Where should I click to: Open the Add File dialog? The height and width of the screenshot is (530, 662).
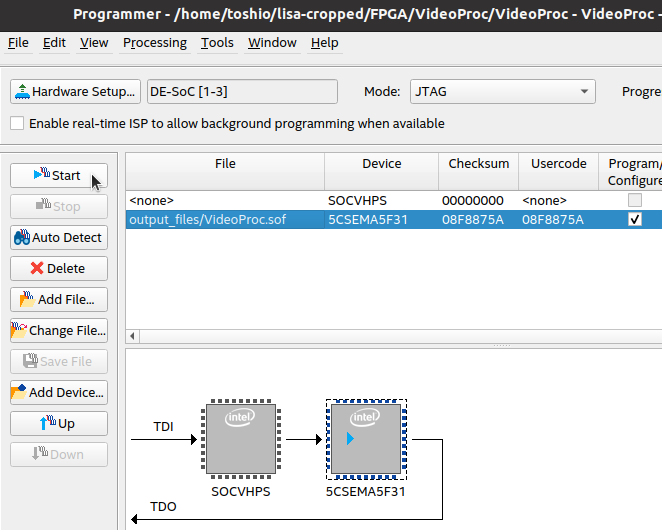point(59,299)
